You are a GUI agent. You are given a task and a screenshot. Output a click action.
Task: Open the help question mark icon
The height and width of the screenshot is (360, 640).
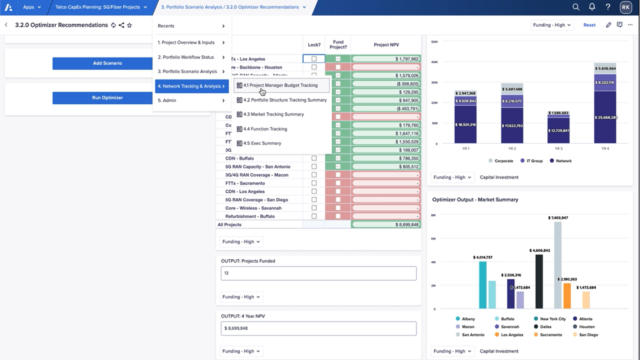tap(608, 7)
